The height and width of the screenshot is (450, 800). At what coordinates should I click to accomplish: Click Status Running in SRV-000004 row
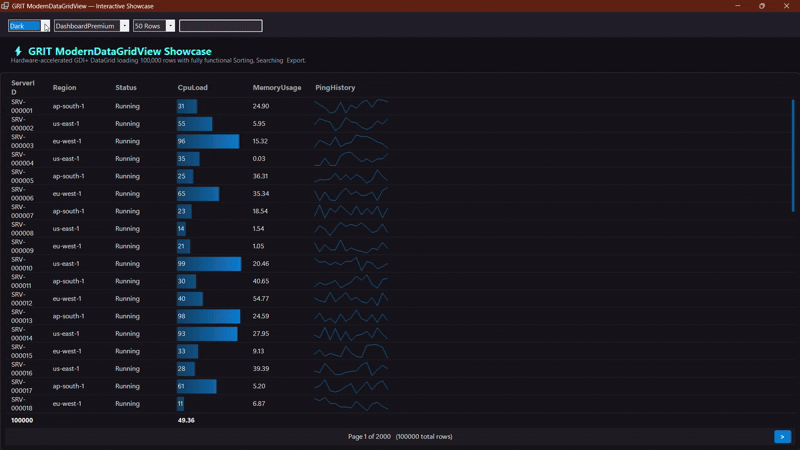tap(128, 159)
